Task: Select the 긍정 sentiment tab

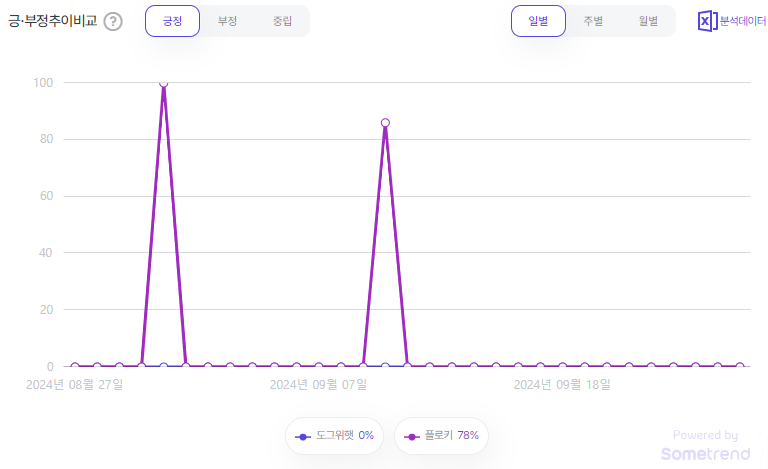Action: click(x=172, y=21)
